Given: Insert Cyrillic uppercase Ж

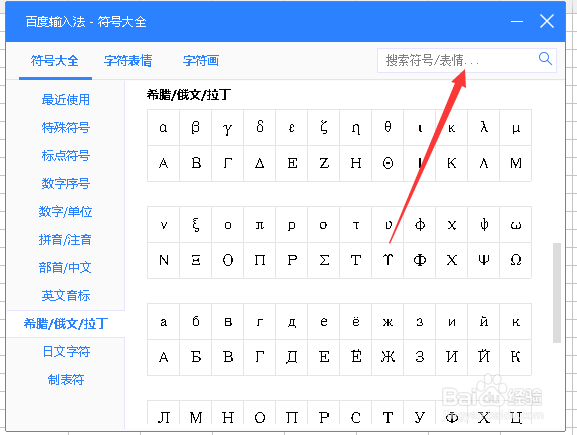Looking at the screenshot, I should click(x=387, y=357).
